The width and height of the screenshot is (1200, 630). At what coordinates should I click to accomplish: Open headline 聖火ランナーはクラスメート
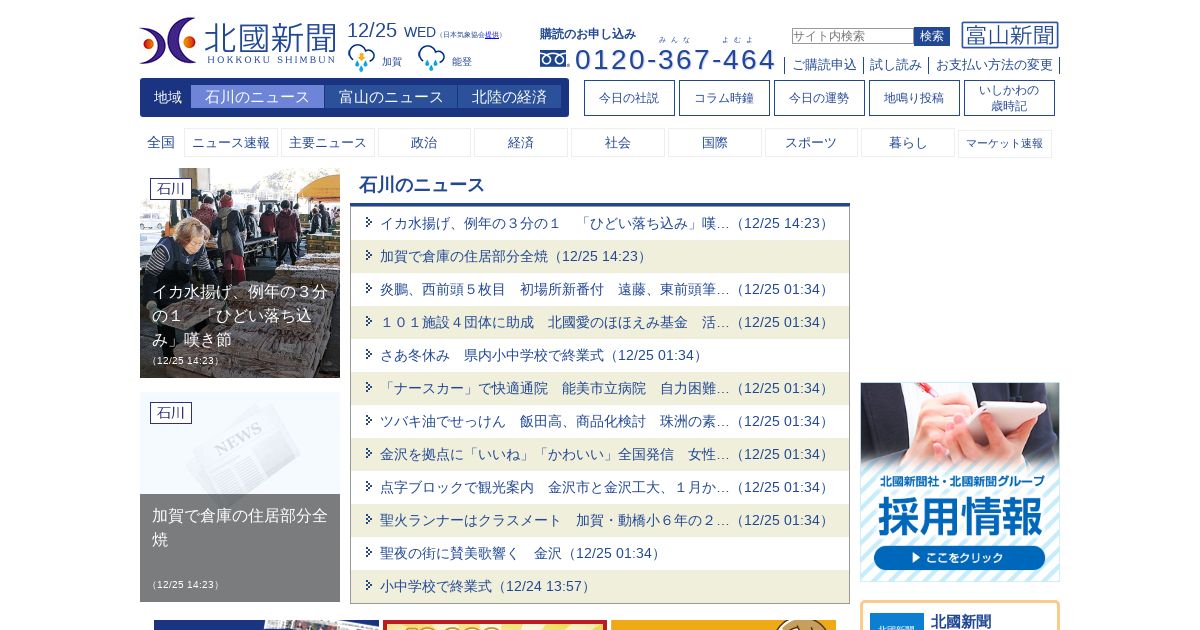pyautogui.click(x=600, y=520)
